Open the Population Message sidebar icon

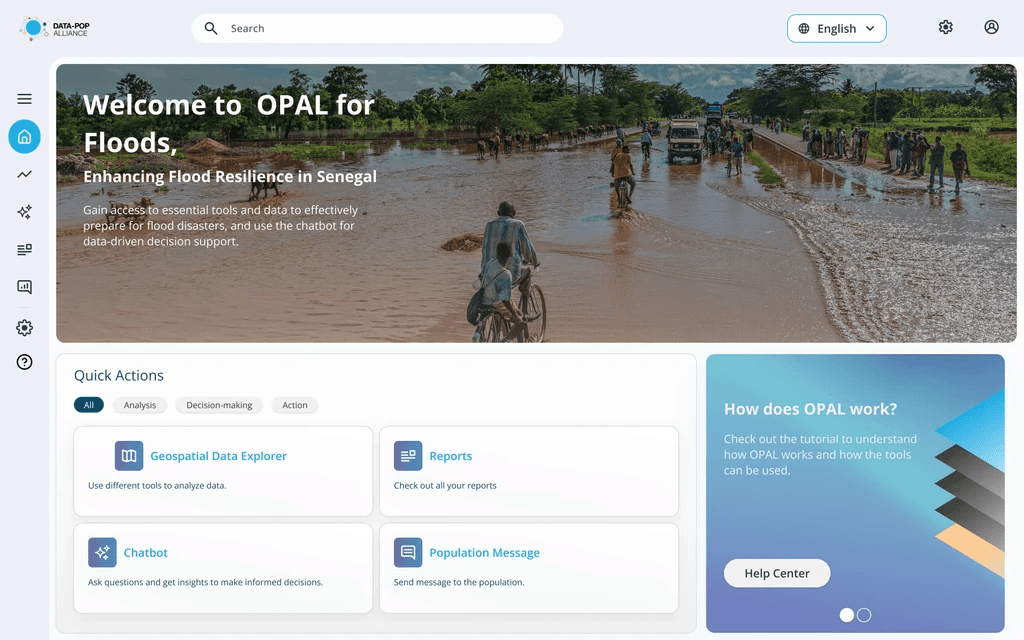tap(24, 287)
